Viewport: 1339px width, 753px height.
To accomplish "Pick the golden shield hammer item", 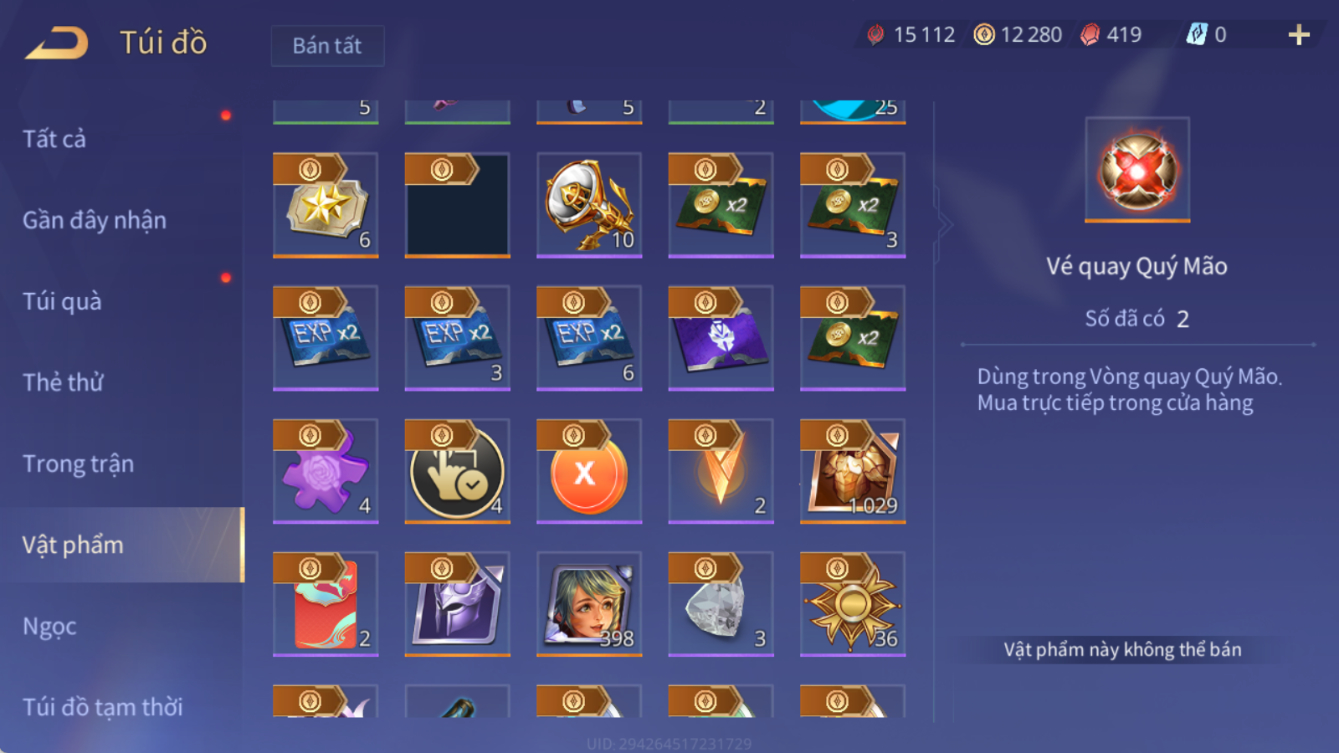I will tap(589, 205).
